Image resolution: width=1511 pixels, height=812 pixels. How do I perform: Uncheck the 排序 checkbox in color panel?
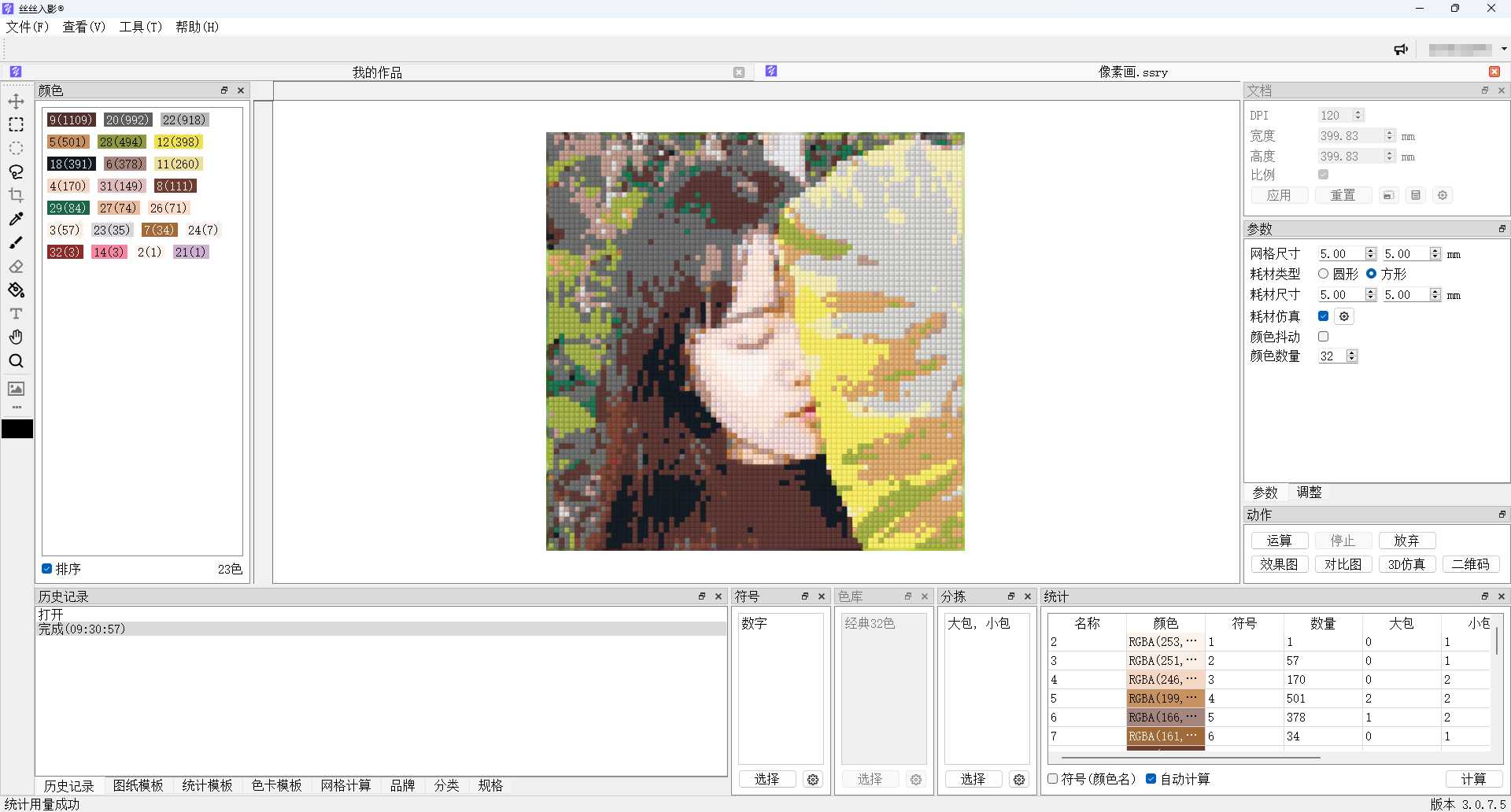tap(47, 569)
